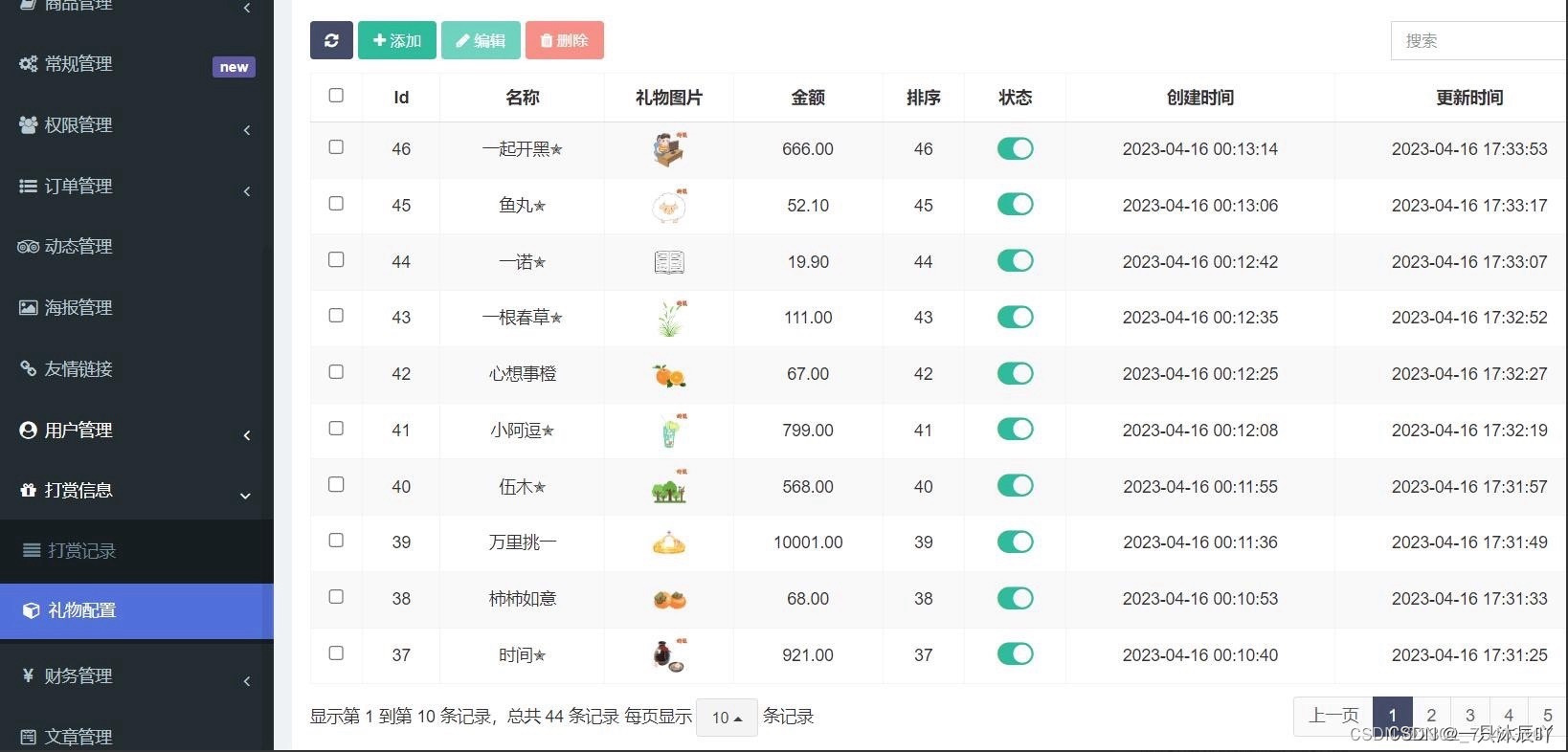This screenshot has height=752, width=1568.
Task: Click the orange gift image for 心想事橙
Action: 669,375
